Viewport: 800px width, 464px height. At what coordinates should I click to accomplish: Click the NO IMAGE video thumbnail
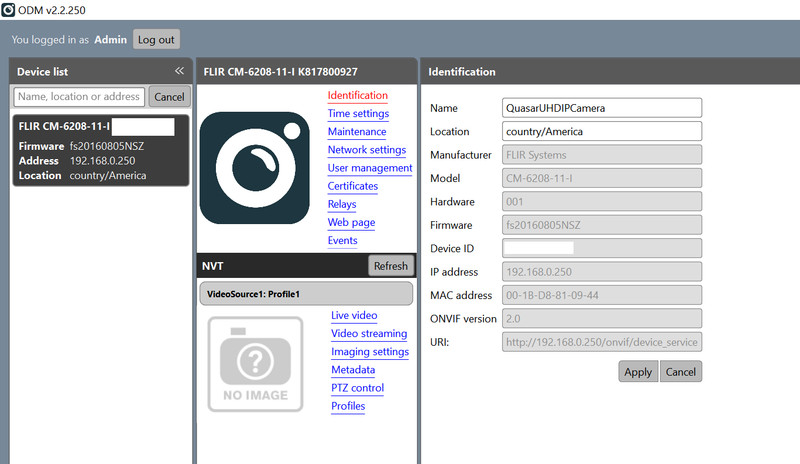(255, 364)
